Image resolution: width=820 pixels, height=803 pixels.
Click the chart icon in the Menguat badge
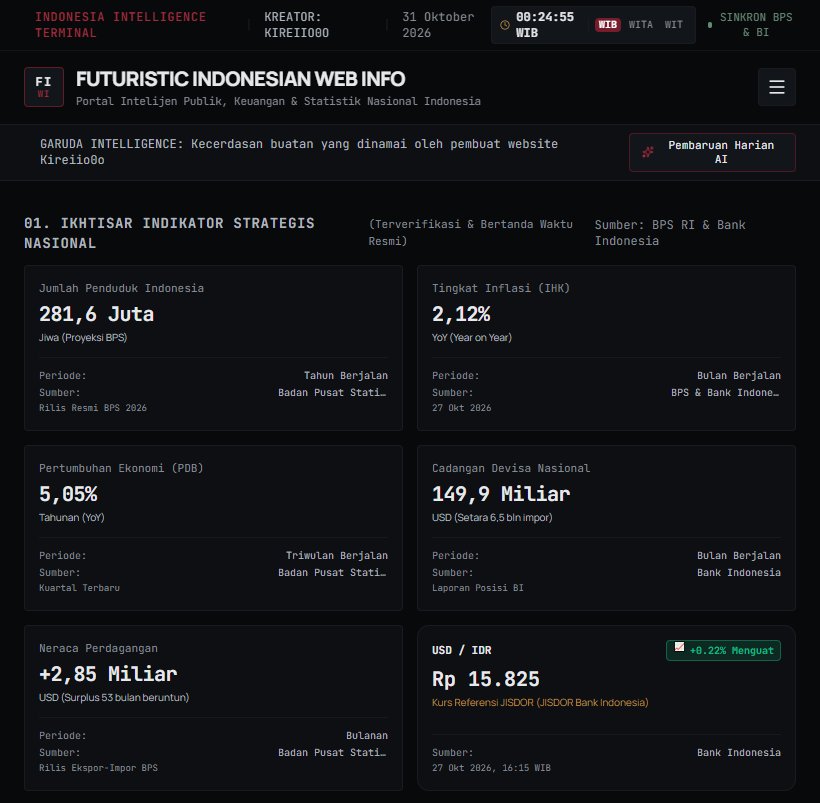pyautogui.click(x=679, y=647)
